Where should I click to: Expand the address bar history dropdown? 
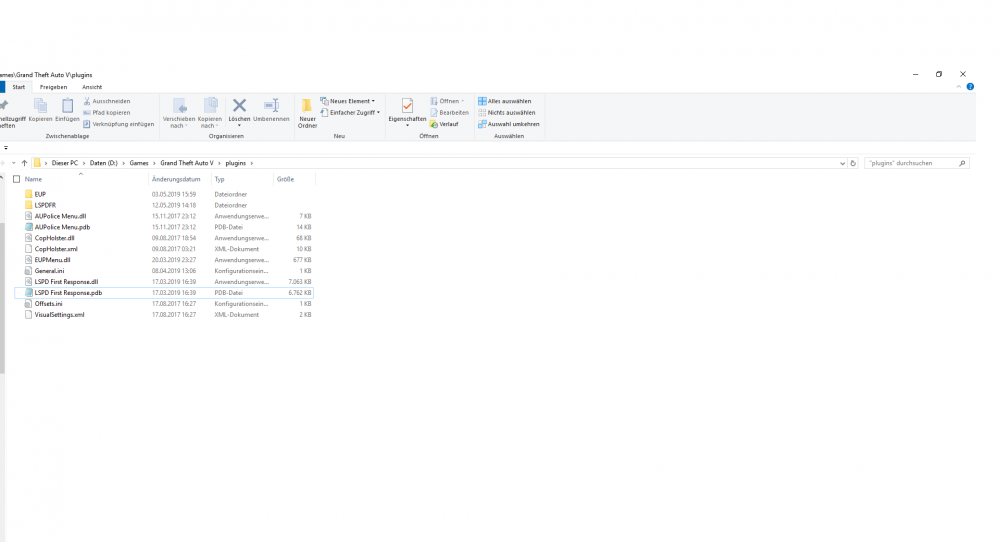(x=842, y=163)
